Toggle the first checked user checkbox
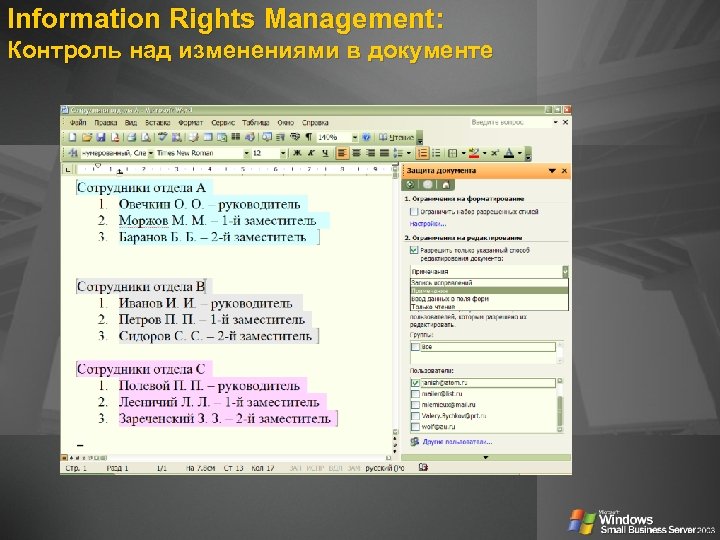This screenshot has height=540, width=720. [415, 383]
